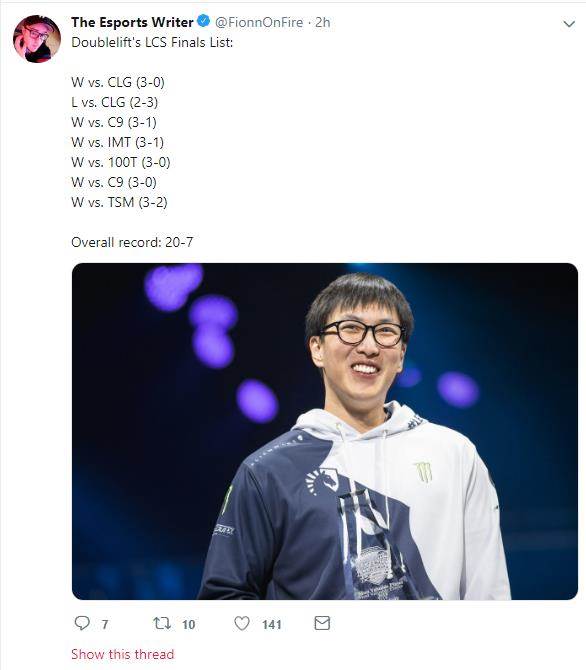Click the Overall record: 20-7 text

click(132, 242)
